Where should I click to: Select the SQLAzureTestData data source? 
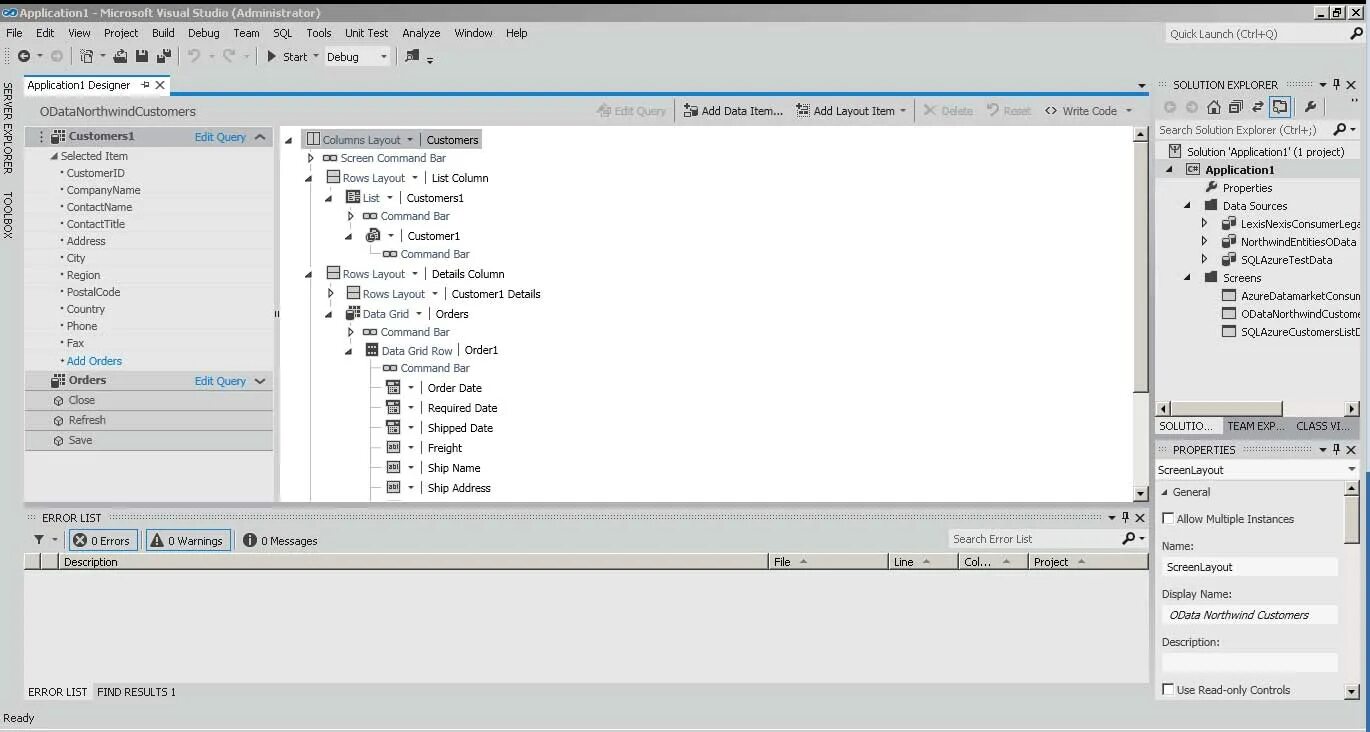(1286, 260)
